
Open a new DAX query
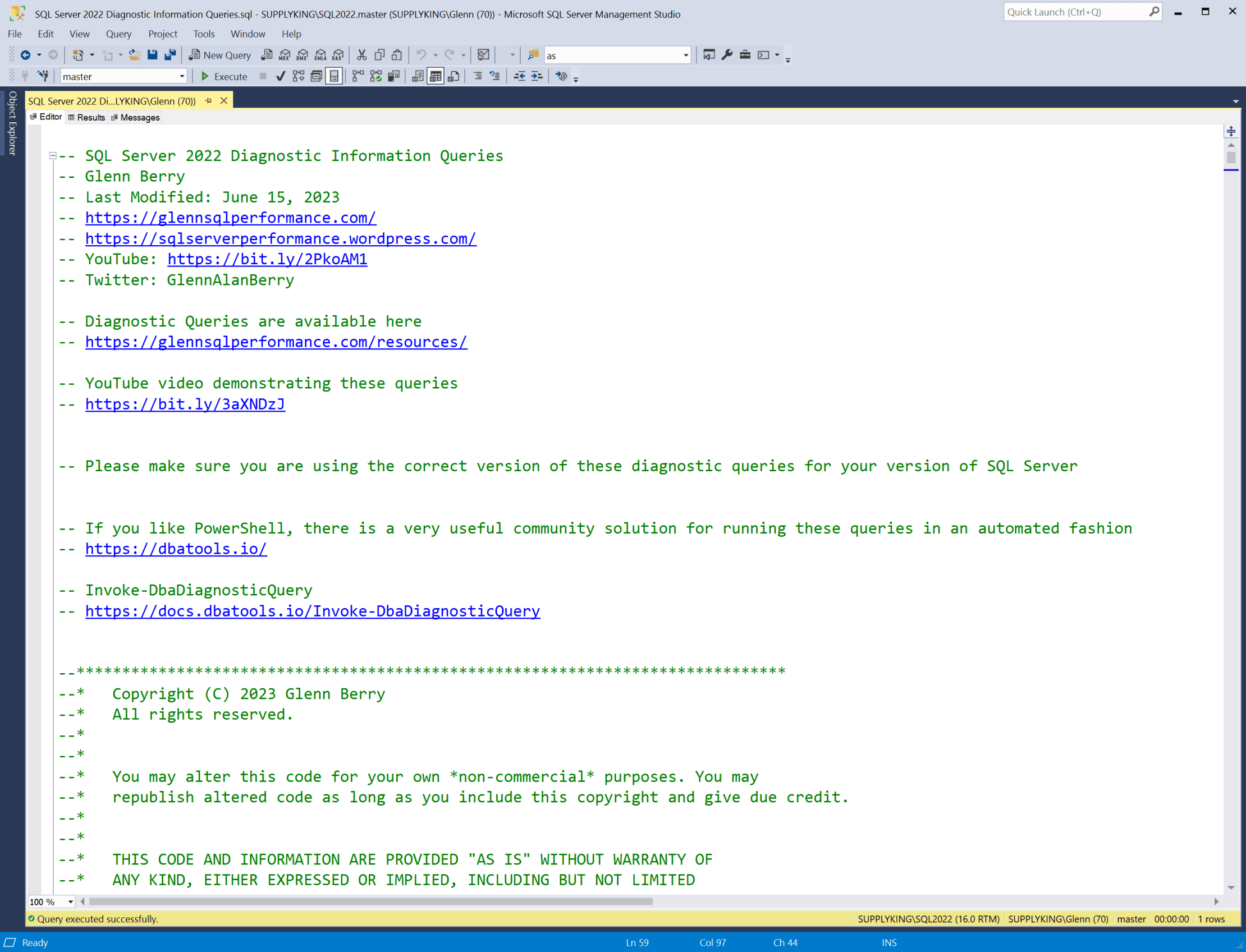coord(338,55)
